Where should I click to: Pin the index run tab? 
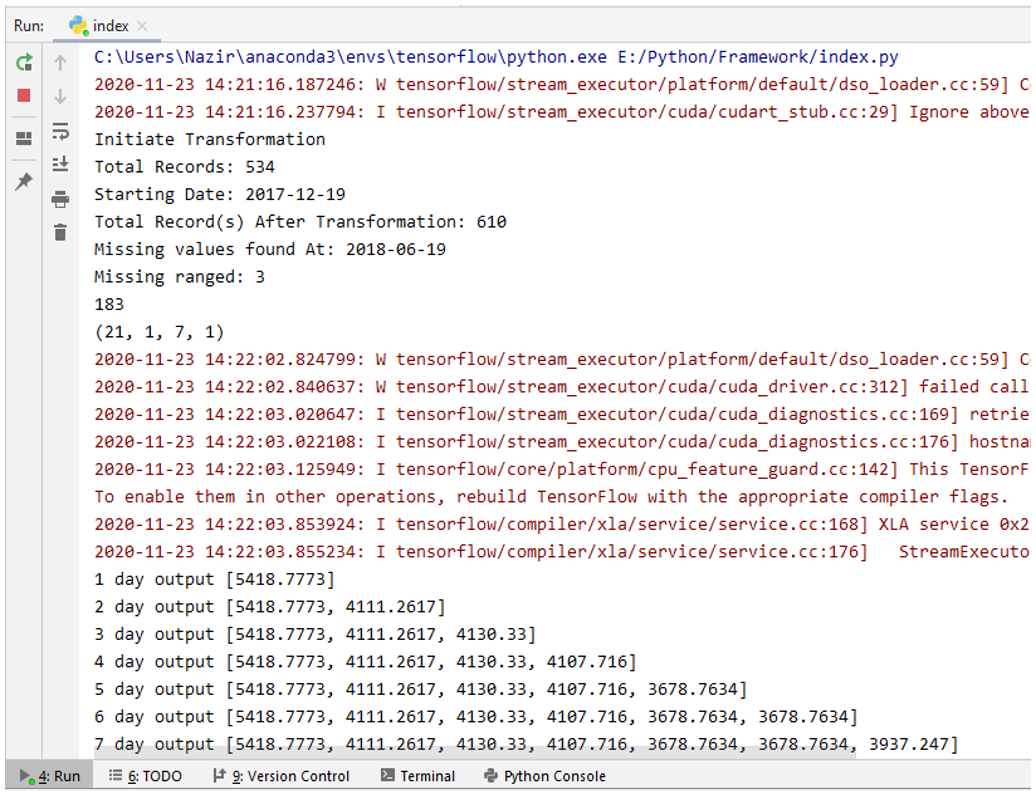coord(24,181)
